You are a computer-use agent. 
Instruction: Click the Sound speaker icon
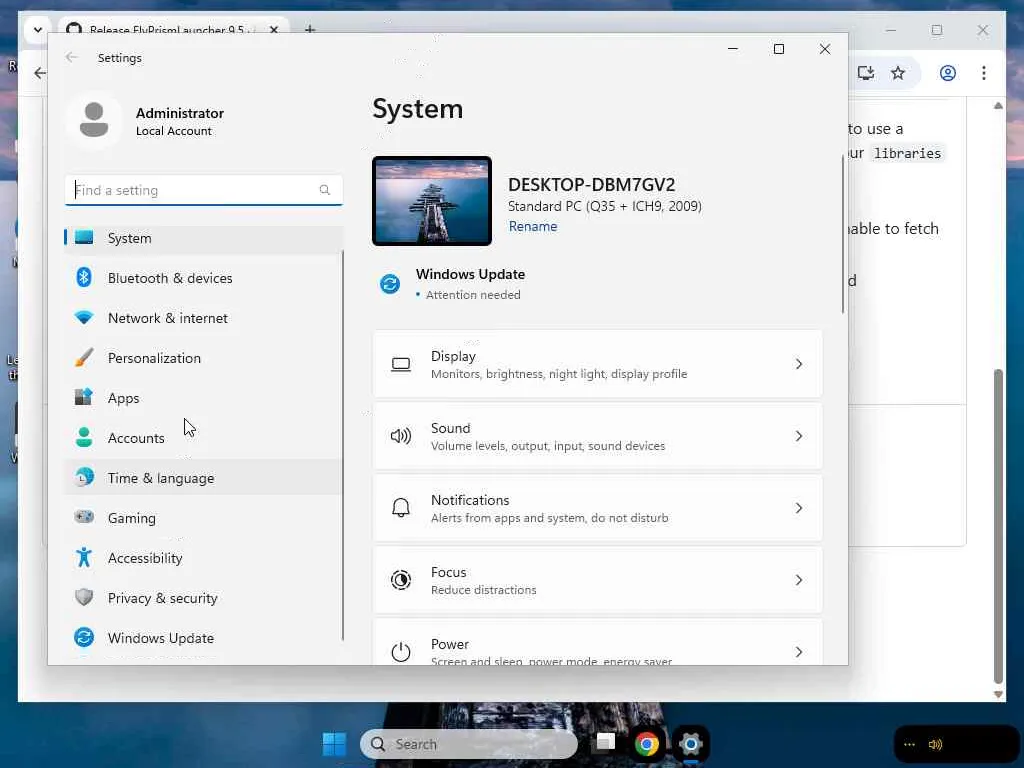pyautogui.click(x=401, y=436)
